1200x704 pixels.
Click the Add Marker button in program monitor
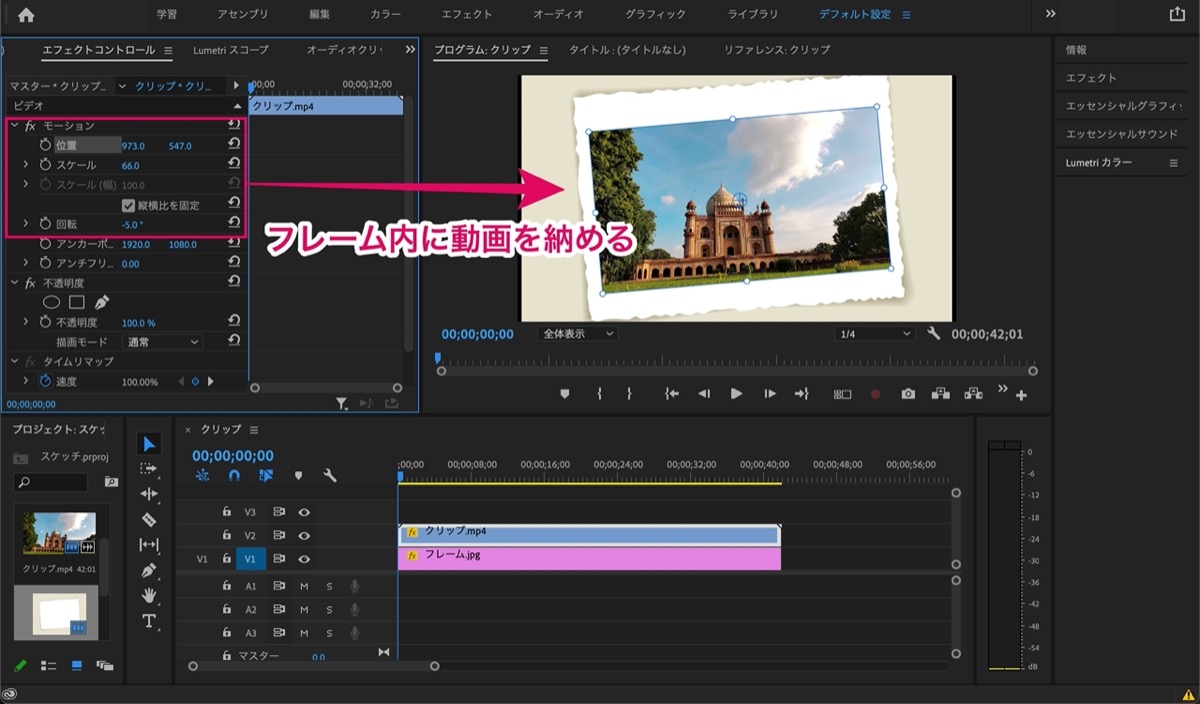click(564, 394)
